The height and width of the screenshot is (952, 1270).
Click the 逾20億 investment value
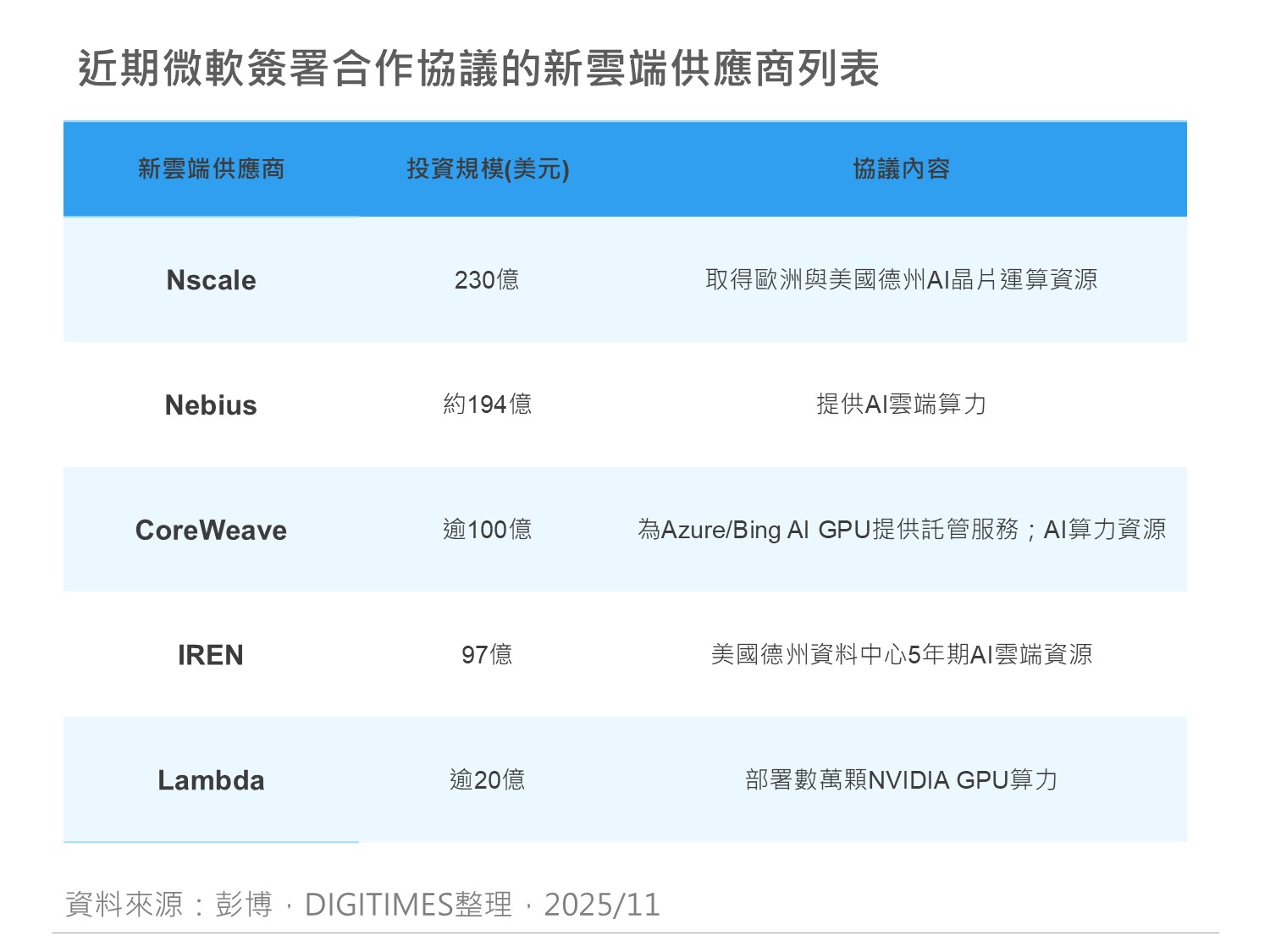point(487,780)
